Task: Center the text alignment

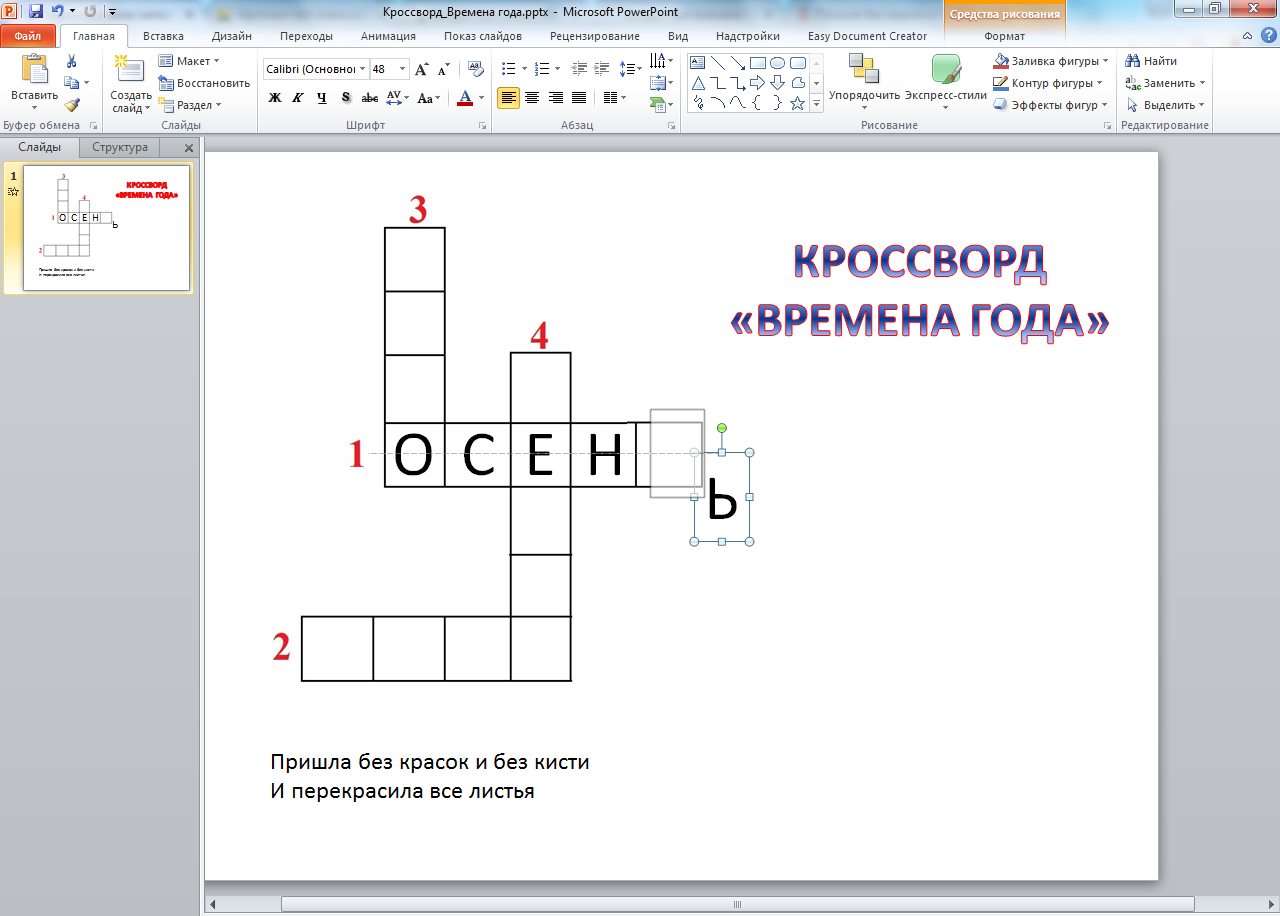Action: click(532, 98)
